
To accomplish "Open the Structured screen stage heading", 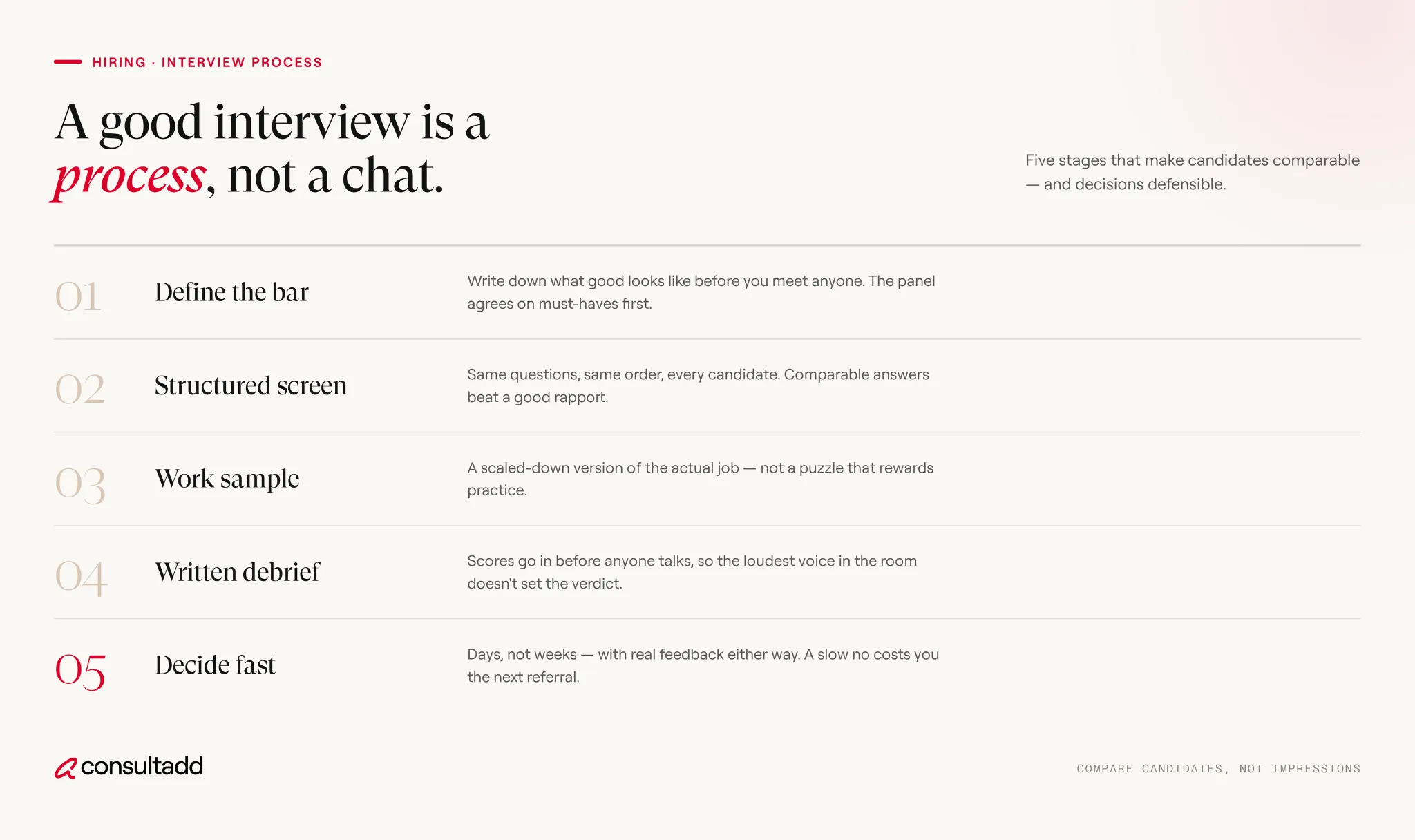I will 251,385.
